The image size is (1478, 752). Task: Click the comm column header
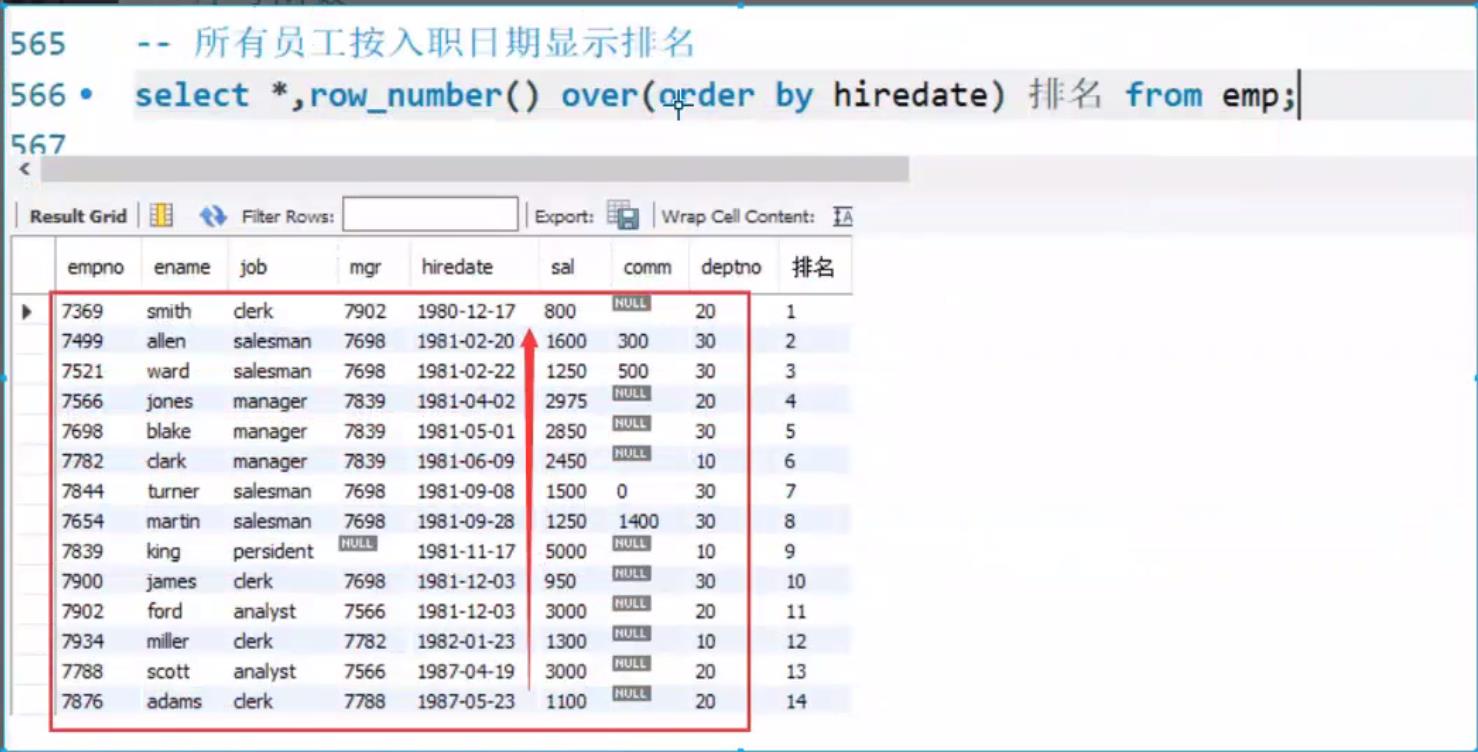tap(647, 267)
